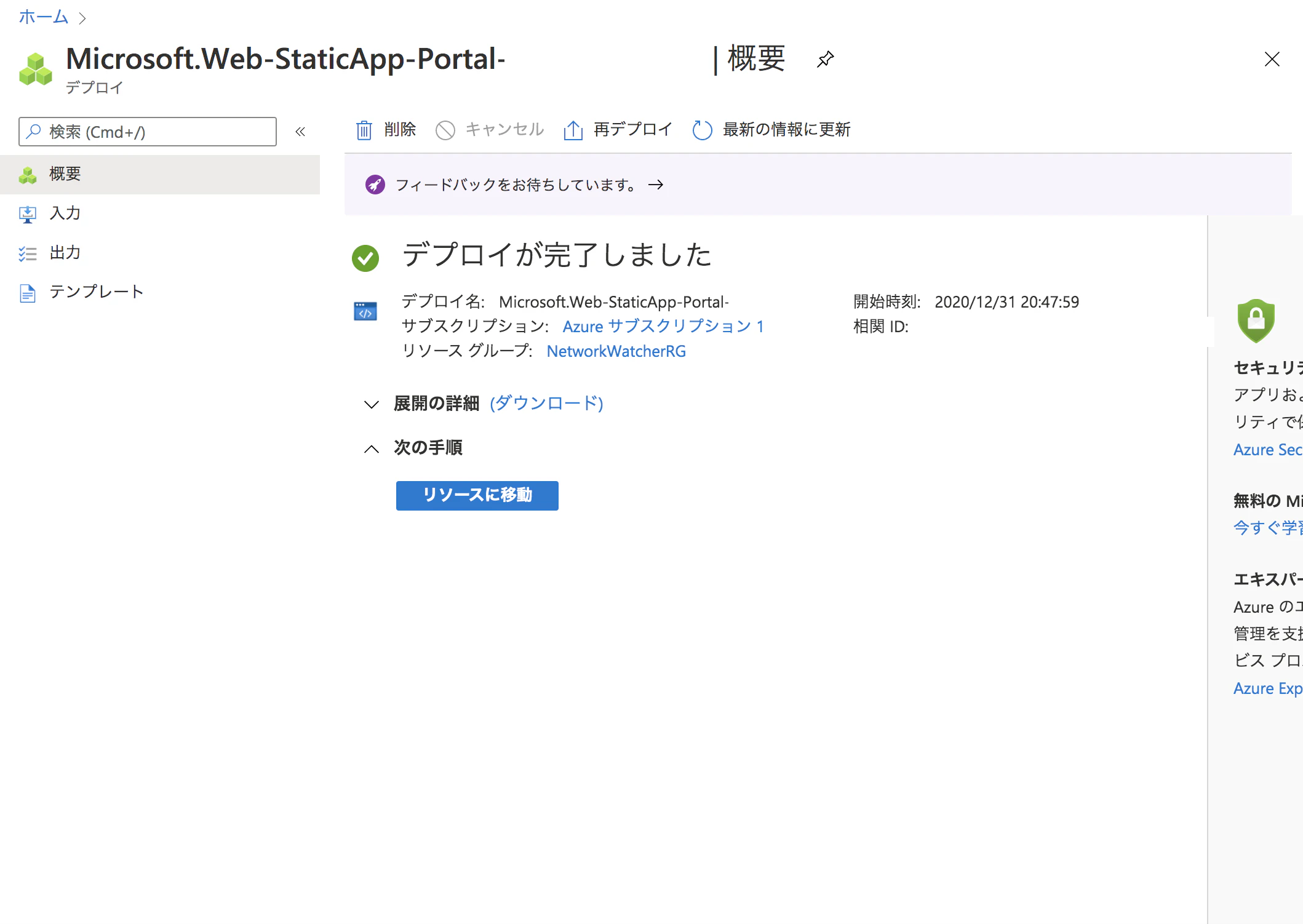Focus the 検索 (Cmd+/) search box
The height and width of the screenshot is (924, 1303).
coord(148,132)
